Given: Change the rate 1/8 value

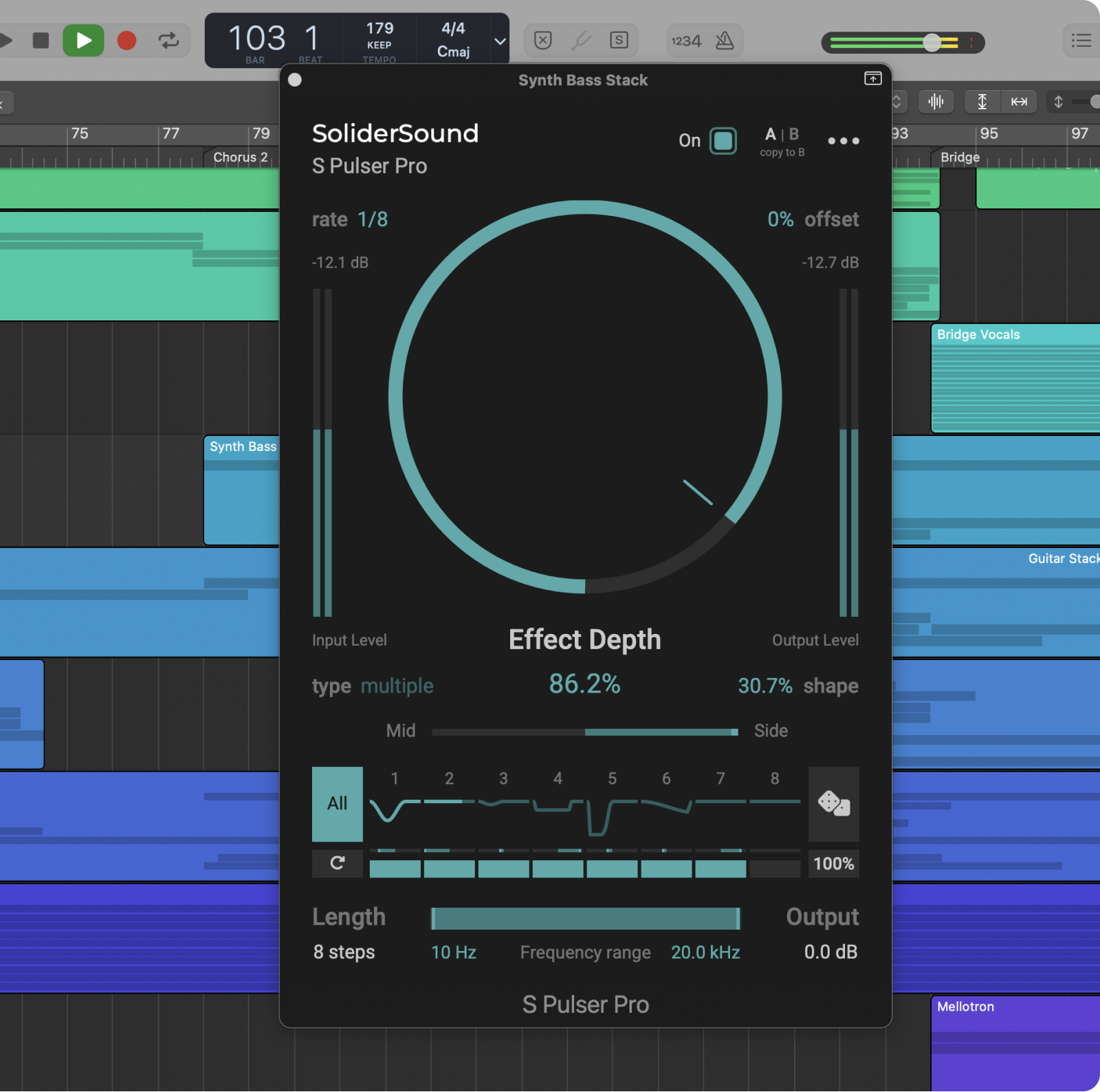Looking at the screenshot, I should [373, 219].
